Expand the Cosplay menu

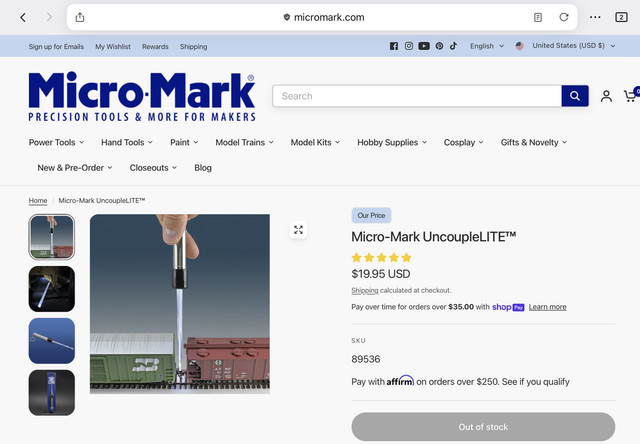464,142
